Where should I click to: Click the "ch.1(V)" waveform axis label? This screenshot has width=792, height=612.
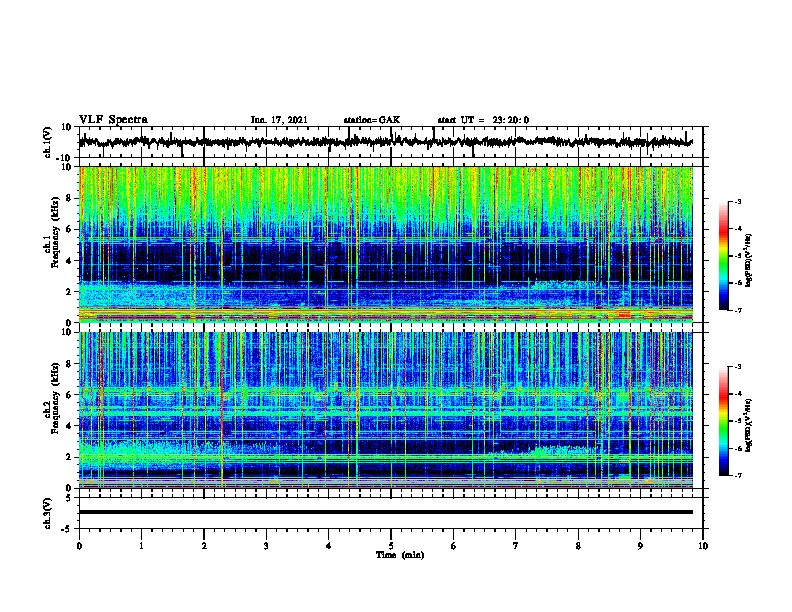[x=47, y=142]
